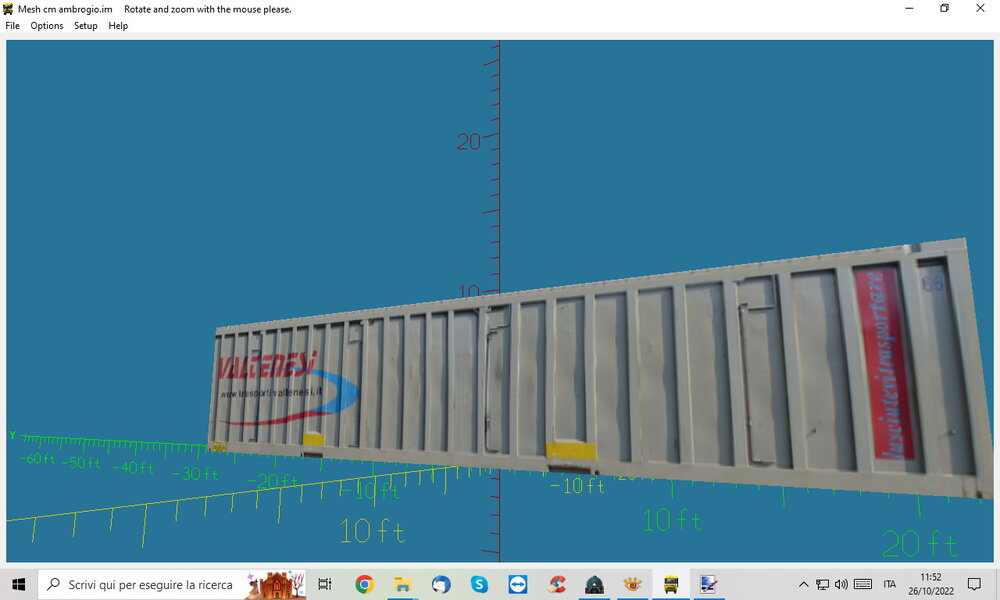Open Task View from the taskbar
Viewport: 1000px width, 600px height.
325,584
